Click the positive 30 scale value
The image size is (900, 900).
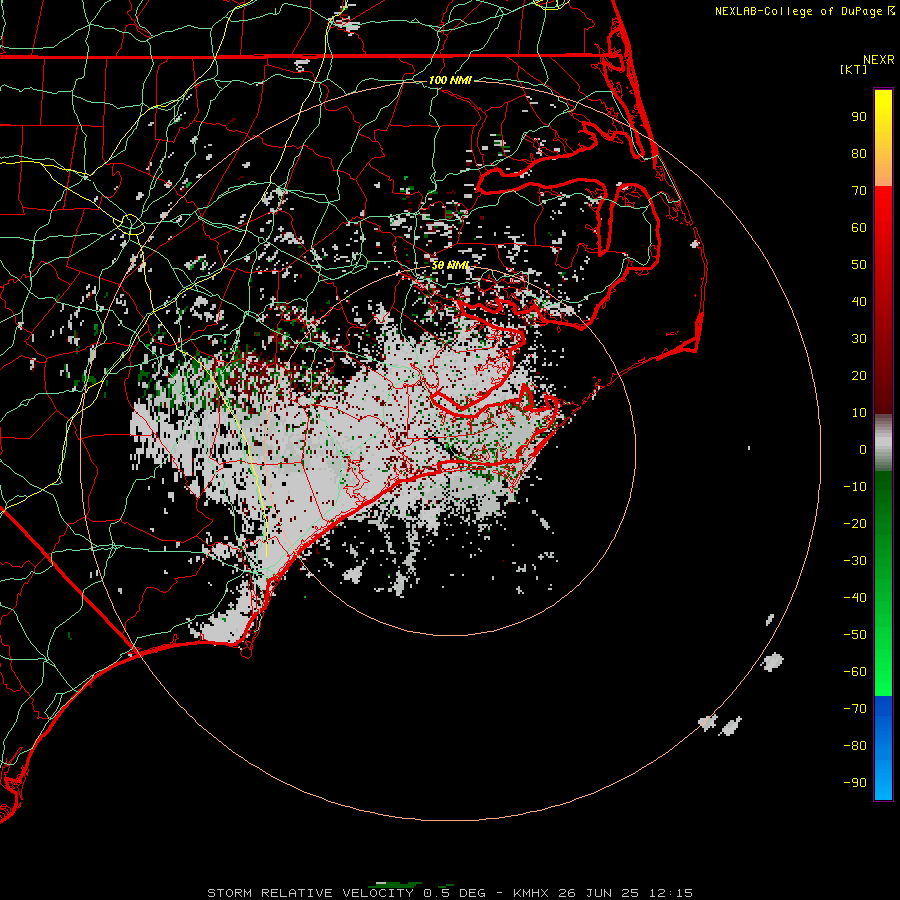click(859, 339)
